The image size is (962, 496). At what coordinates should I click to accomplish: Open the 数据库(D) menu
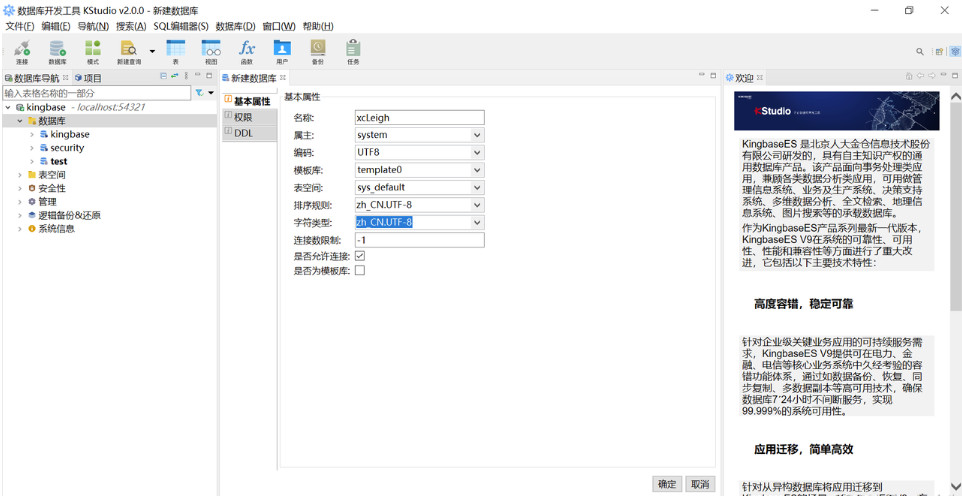click(236, 26)
